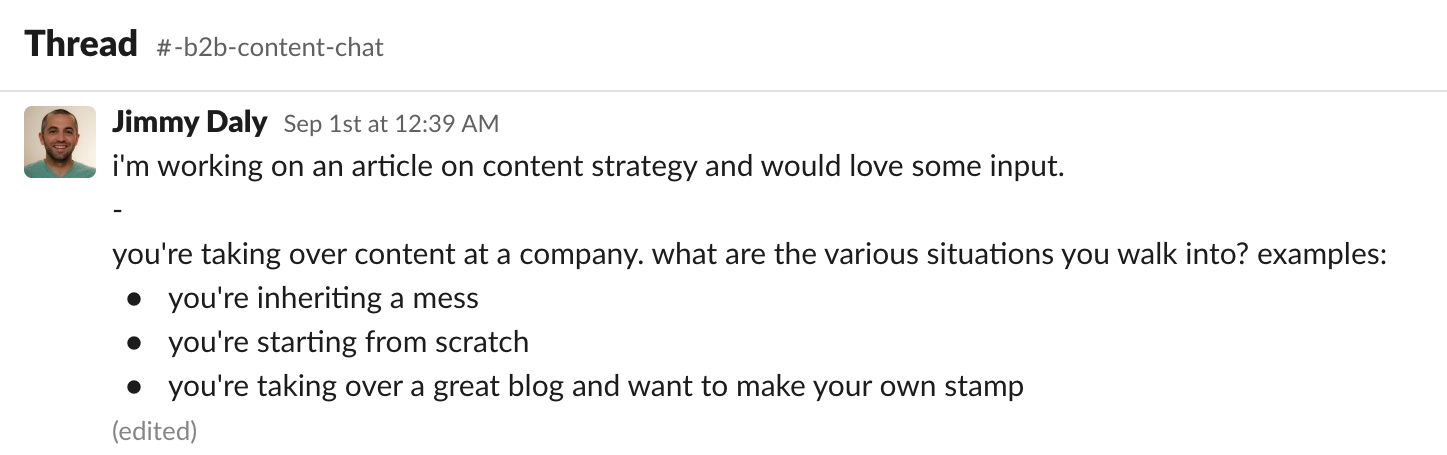Click the (edited) label under the message
1447x455 pixels.
tap(154, 431)
